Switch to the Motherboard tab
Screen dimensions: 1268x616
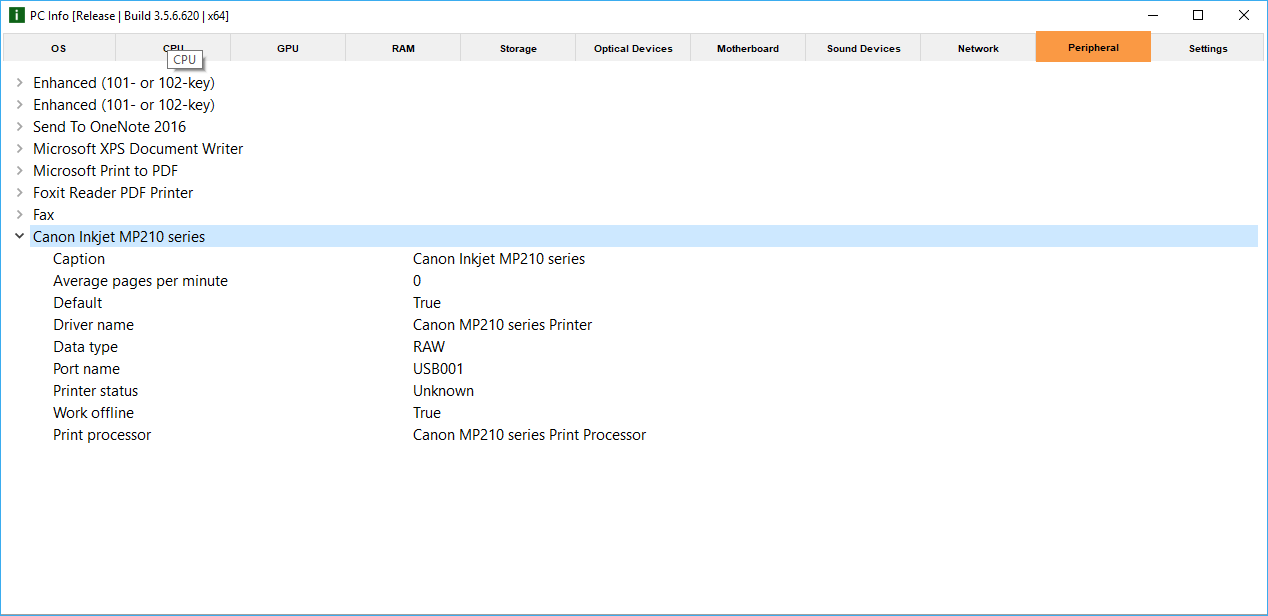[748, 47]
